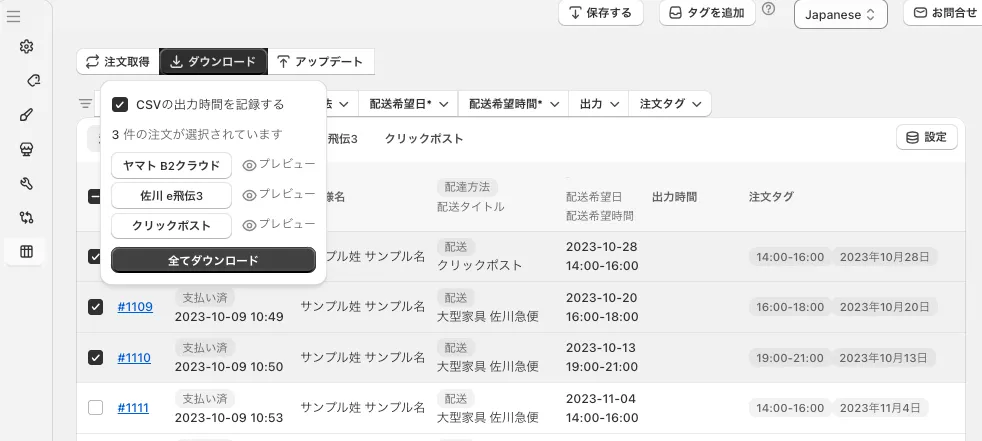Click the アップデート toolbar tab
The image size is (982, 441).
coord(321,62)
